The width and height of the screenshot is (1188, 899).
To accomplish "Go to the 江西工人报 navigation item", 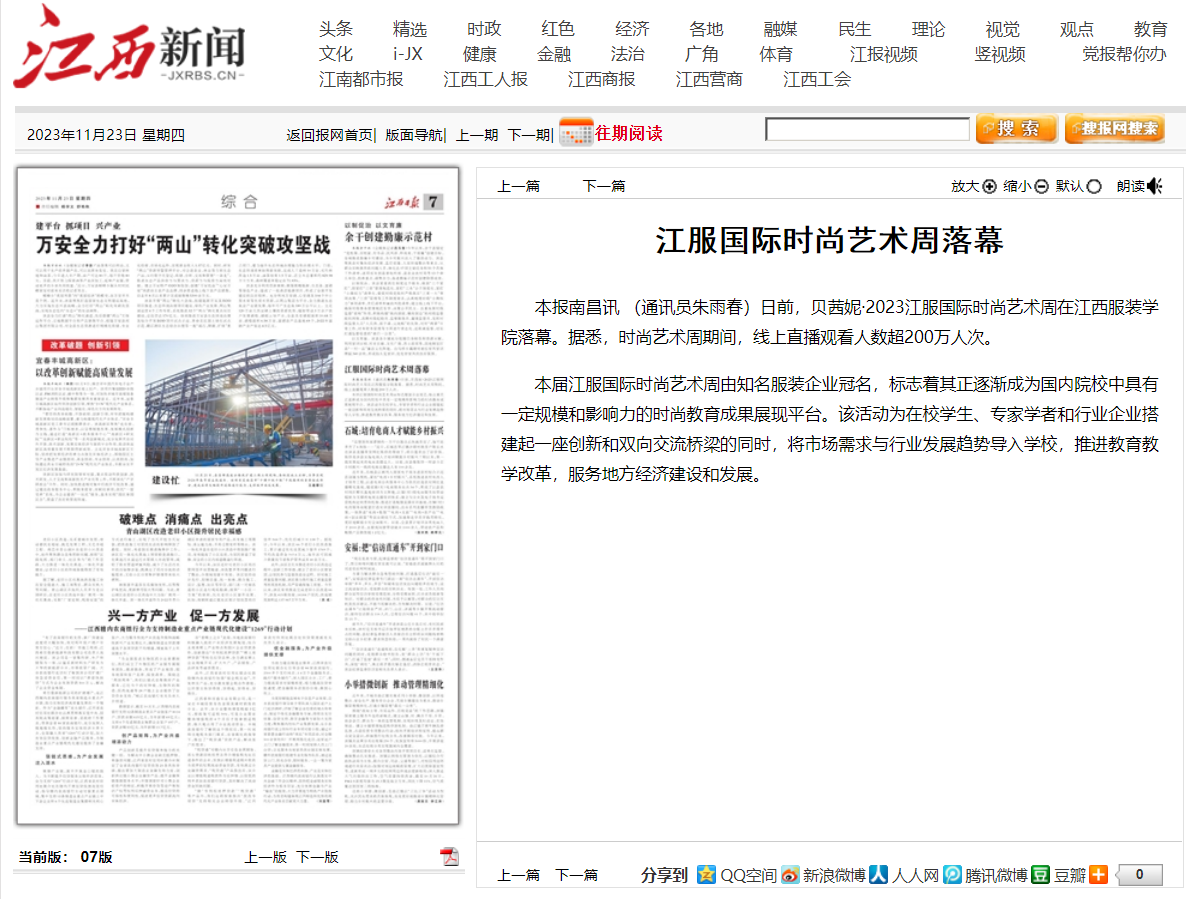I will pyautogui.click(x=485, y=79).
